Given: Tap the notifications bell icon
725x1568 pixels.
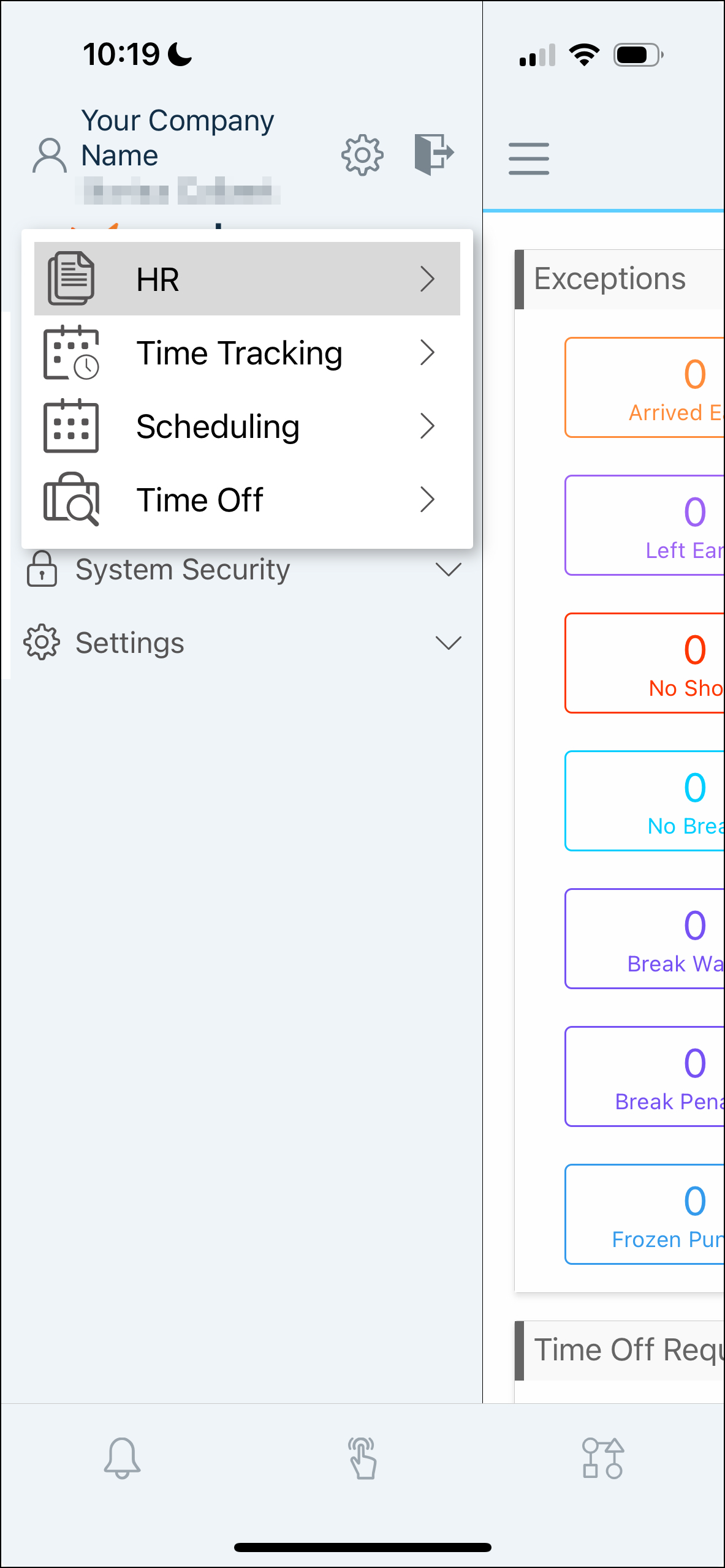Looking at the screenshot, I should 122,1458.
